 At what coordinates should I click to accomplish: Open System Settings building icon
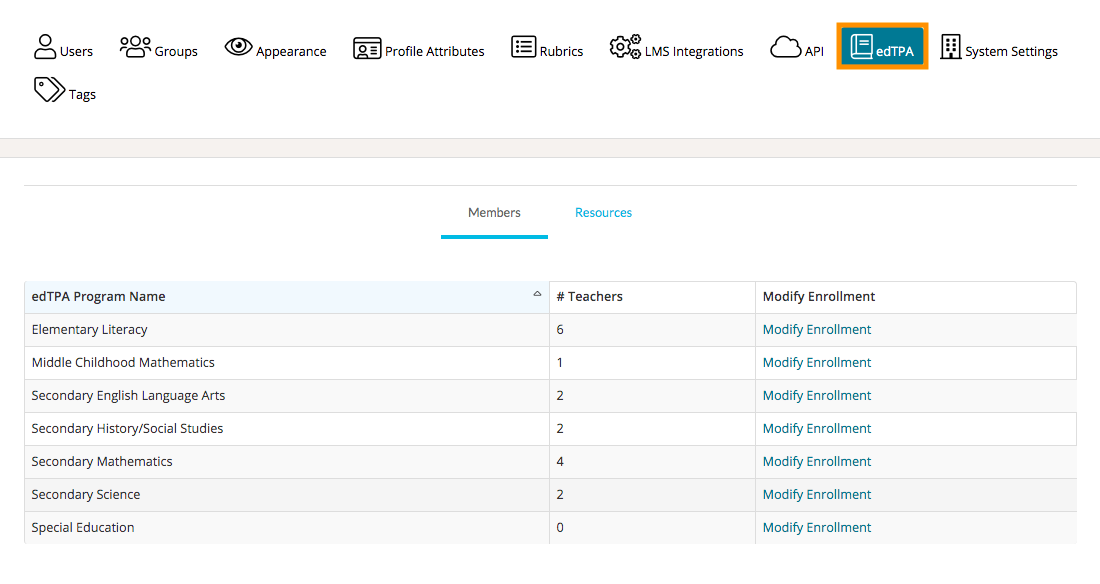(x=950, y=47)
